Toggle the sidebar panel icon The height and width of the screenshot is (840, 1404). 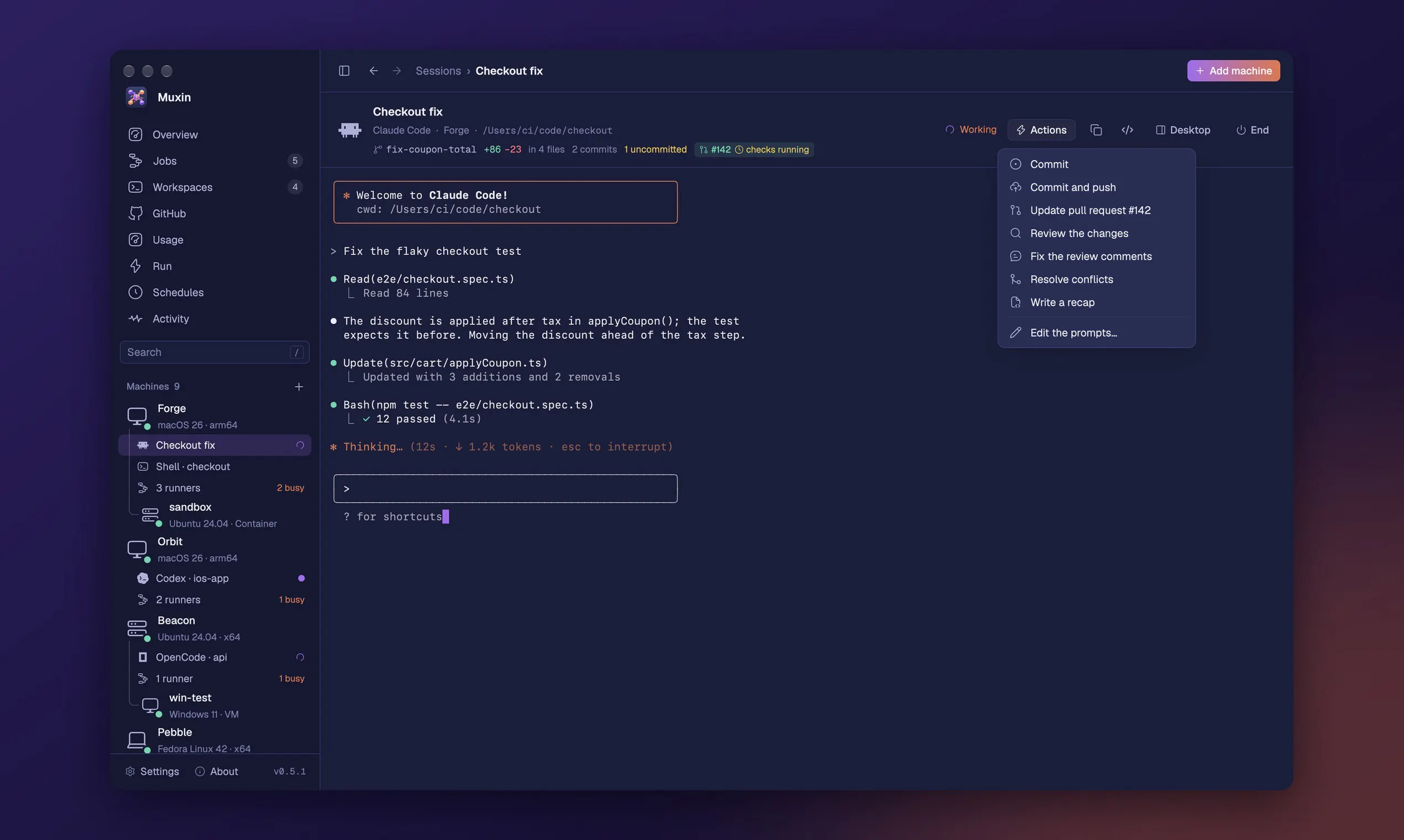pyautogui.click(x=344, y=71)
